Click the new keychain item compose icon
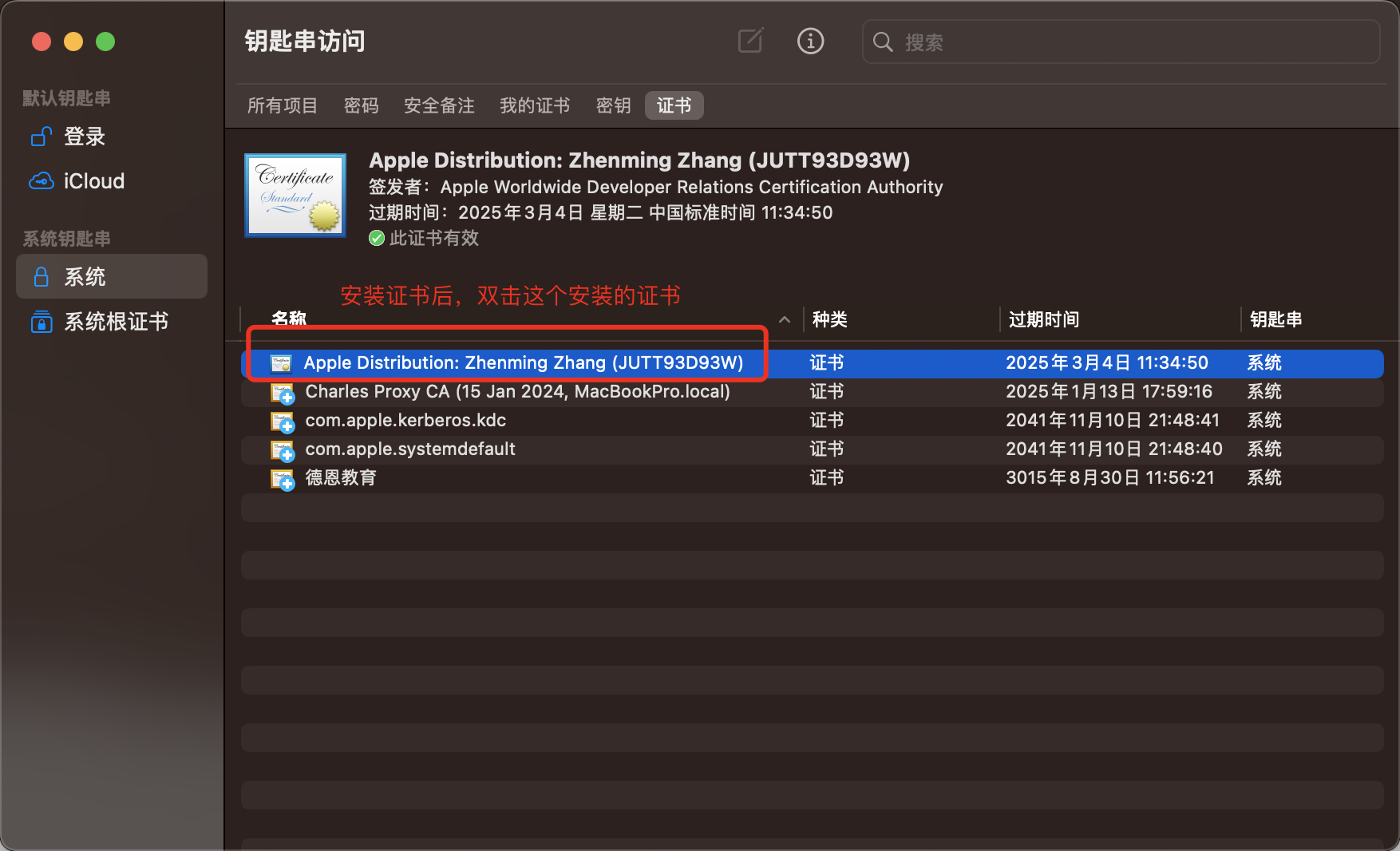1400x851 pixels. click(x=750, y=41)
